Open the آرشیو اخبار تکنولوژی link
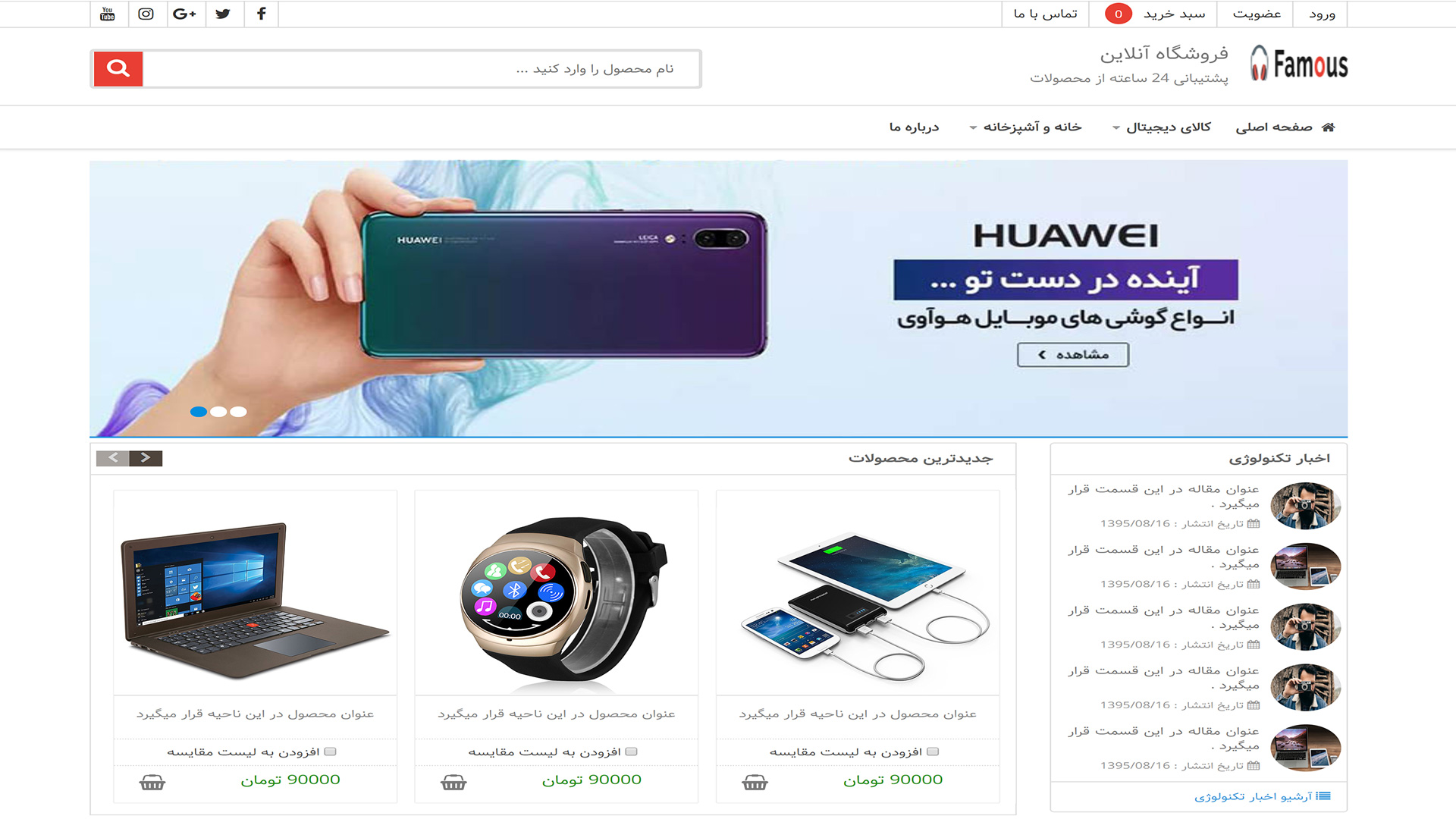1456x819 pixels. [x=1263, y=796]
